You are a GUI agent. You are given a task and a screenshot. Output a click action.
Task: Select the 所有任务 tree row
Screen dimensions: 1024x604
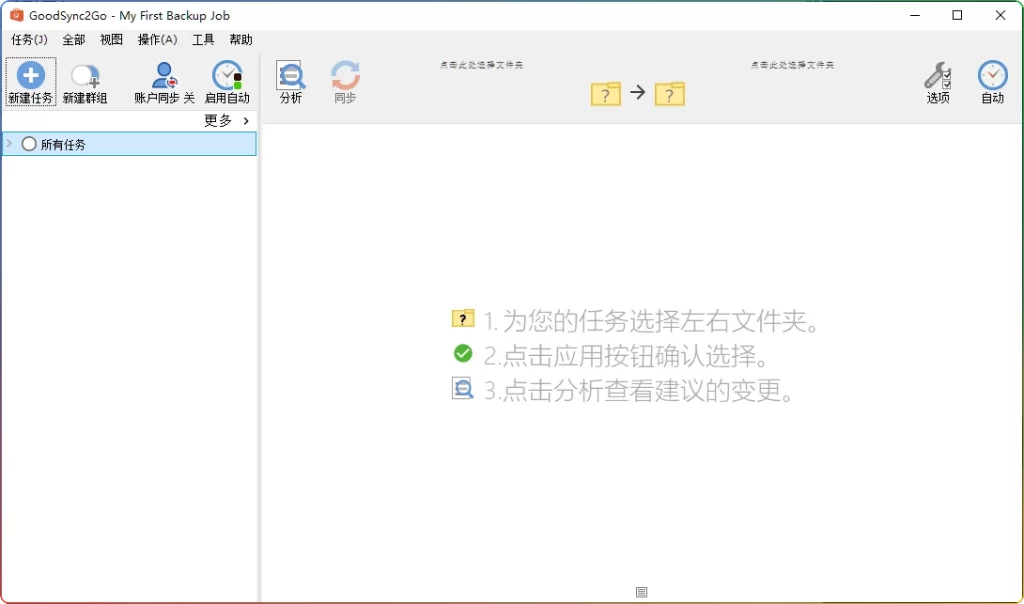pyautogui.click(x=129, y=144)
